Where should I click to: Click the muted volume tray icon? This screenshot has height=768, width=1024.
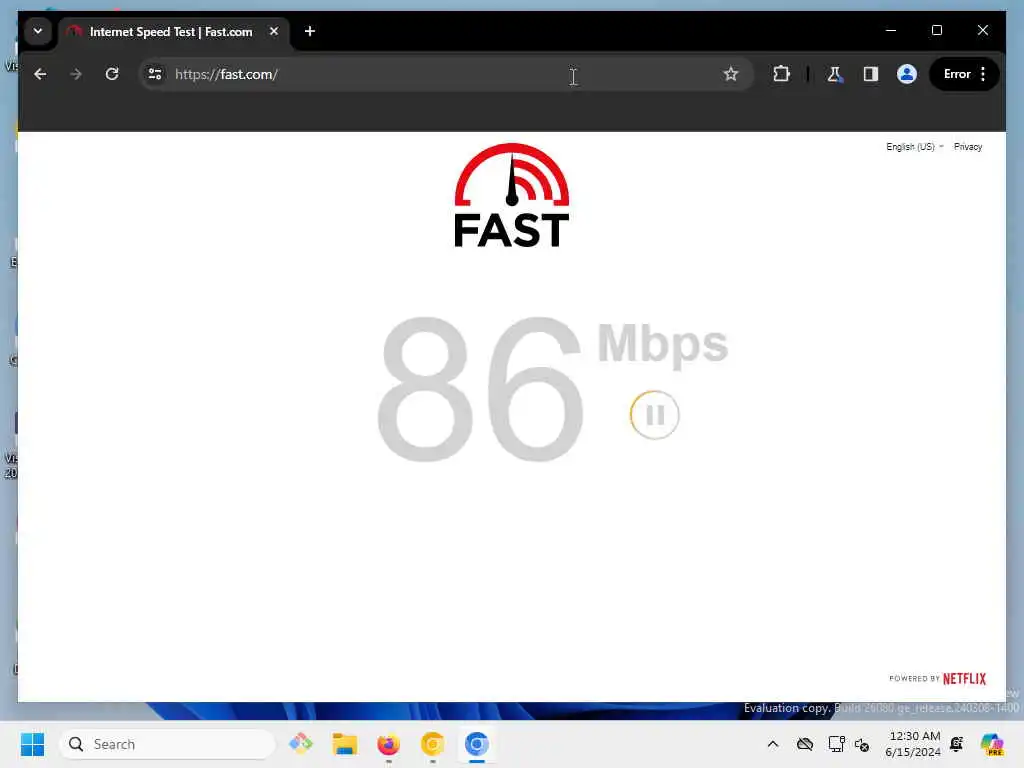862,744
